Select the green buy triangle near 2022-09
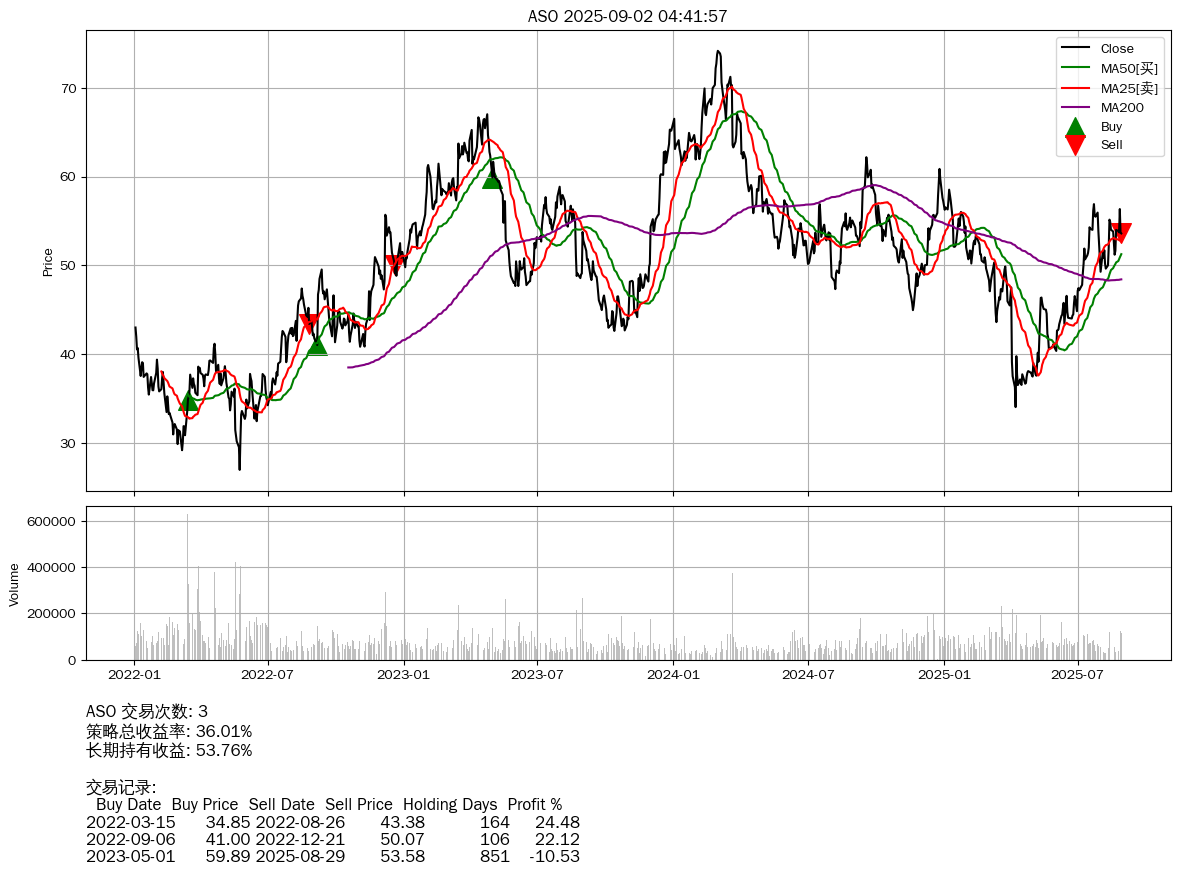 pos(317,345)
